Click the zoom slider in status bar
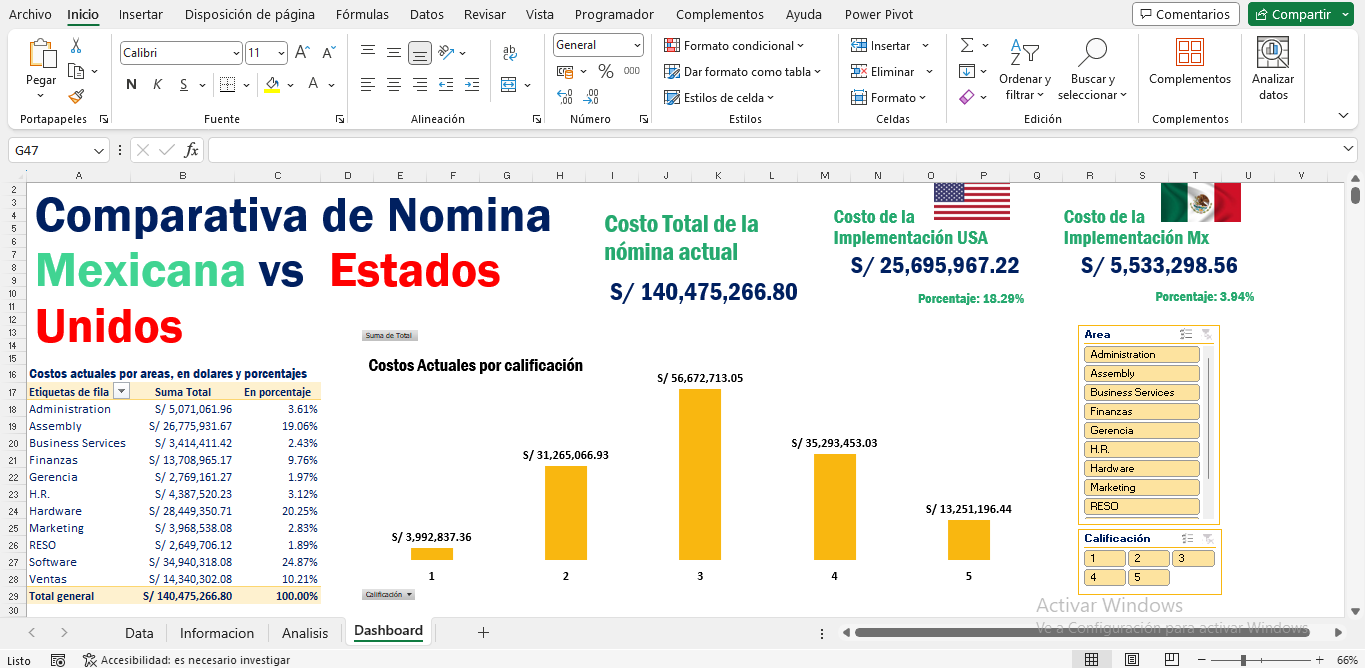This screenshot has height=668, width=1365. point(1243,660)
